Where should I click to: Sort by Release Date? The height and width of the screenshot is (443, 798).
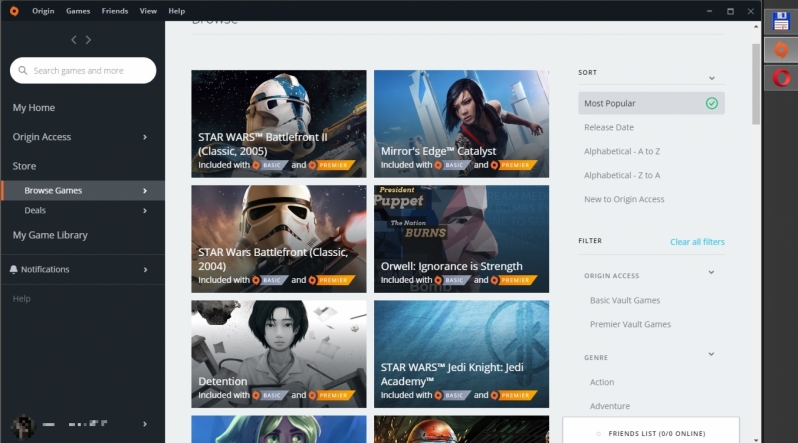[609, 127]
